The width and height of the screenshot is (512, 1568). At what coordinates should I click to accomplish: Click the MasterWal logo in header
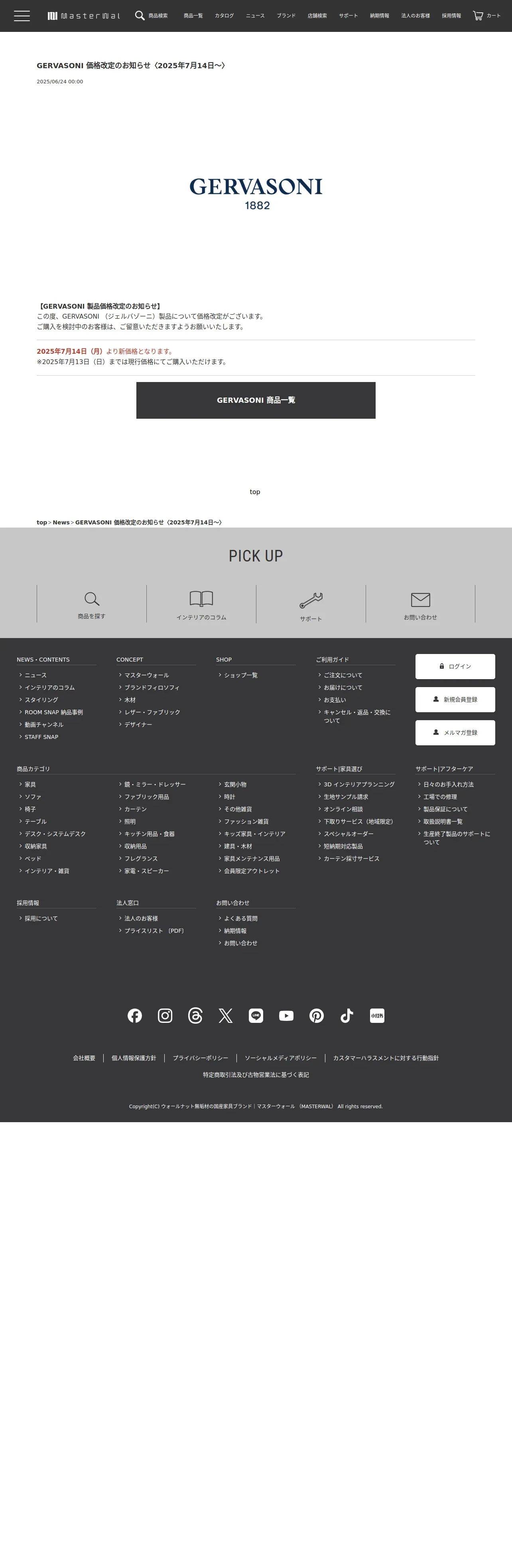(x=84, y=16)
